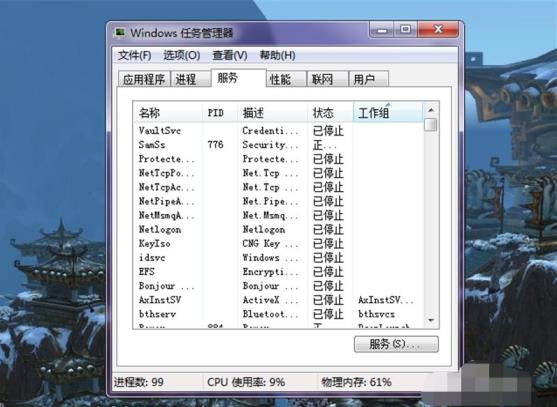Maximize the Task Manager window

click(405, 29)
